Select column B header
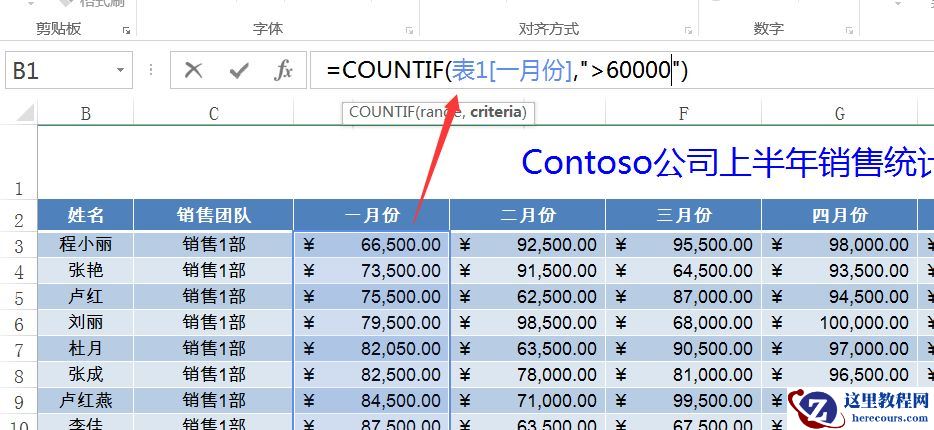Image resolution: width=934 pixels, height=430 pixels. point(86,113)
